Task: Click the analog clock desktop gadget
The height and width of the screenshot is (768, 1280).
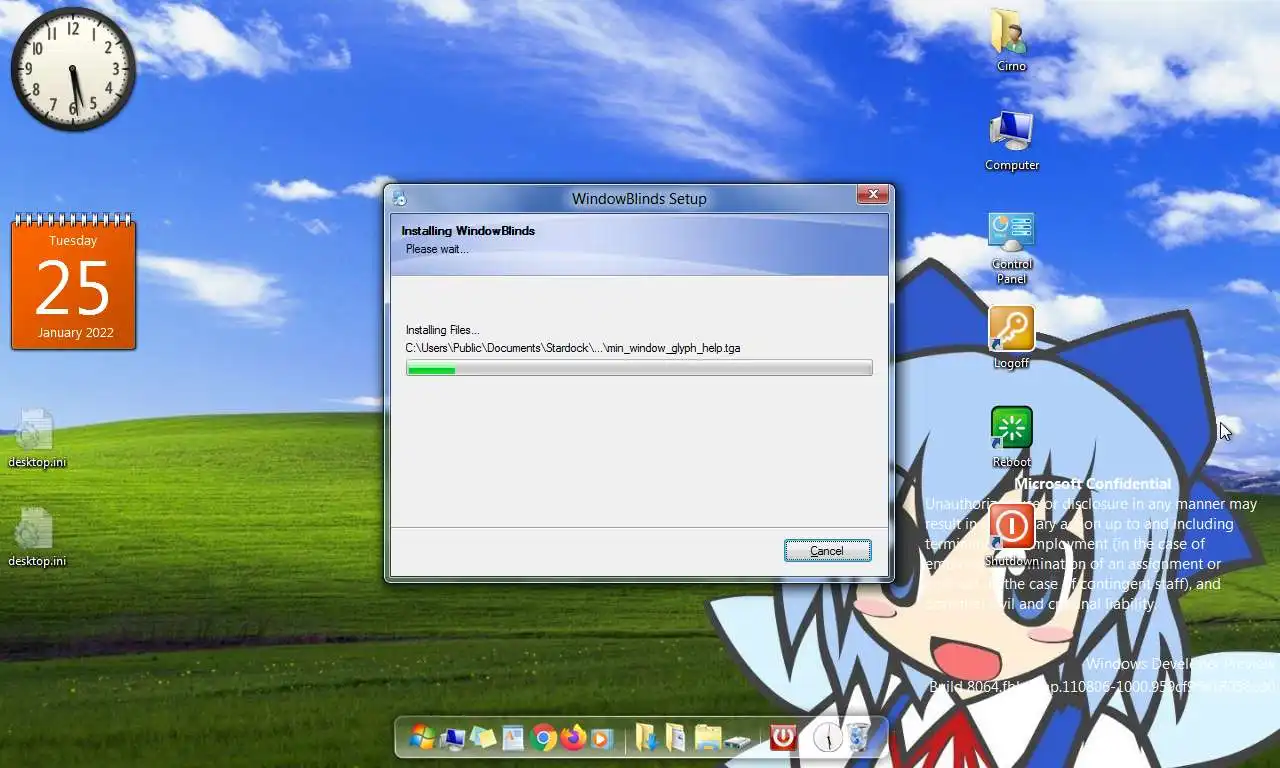Action: 73,69
